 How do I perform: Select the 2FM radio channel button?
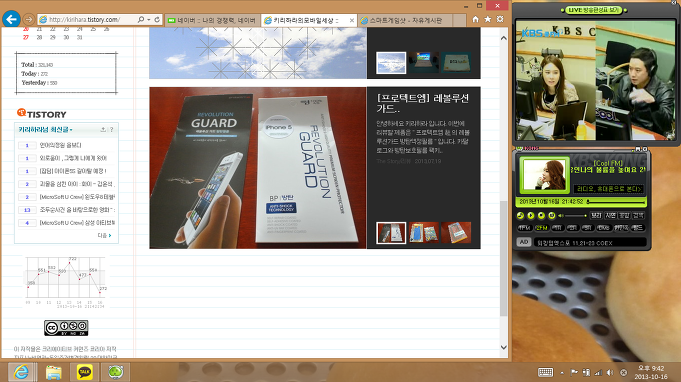(541, 228)
